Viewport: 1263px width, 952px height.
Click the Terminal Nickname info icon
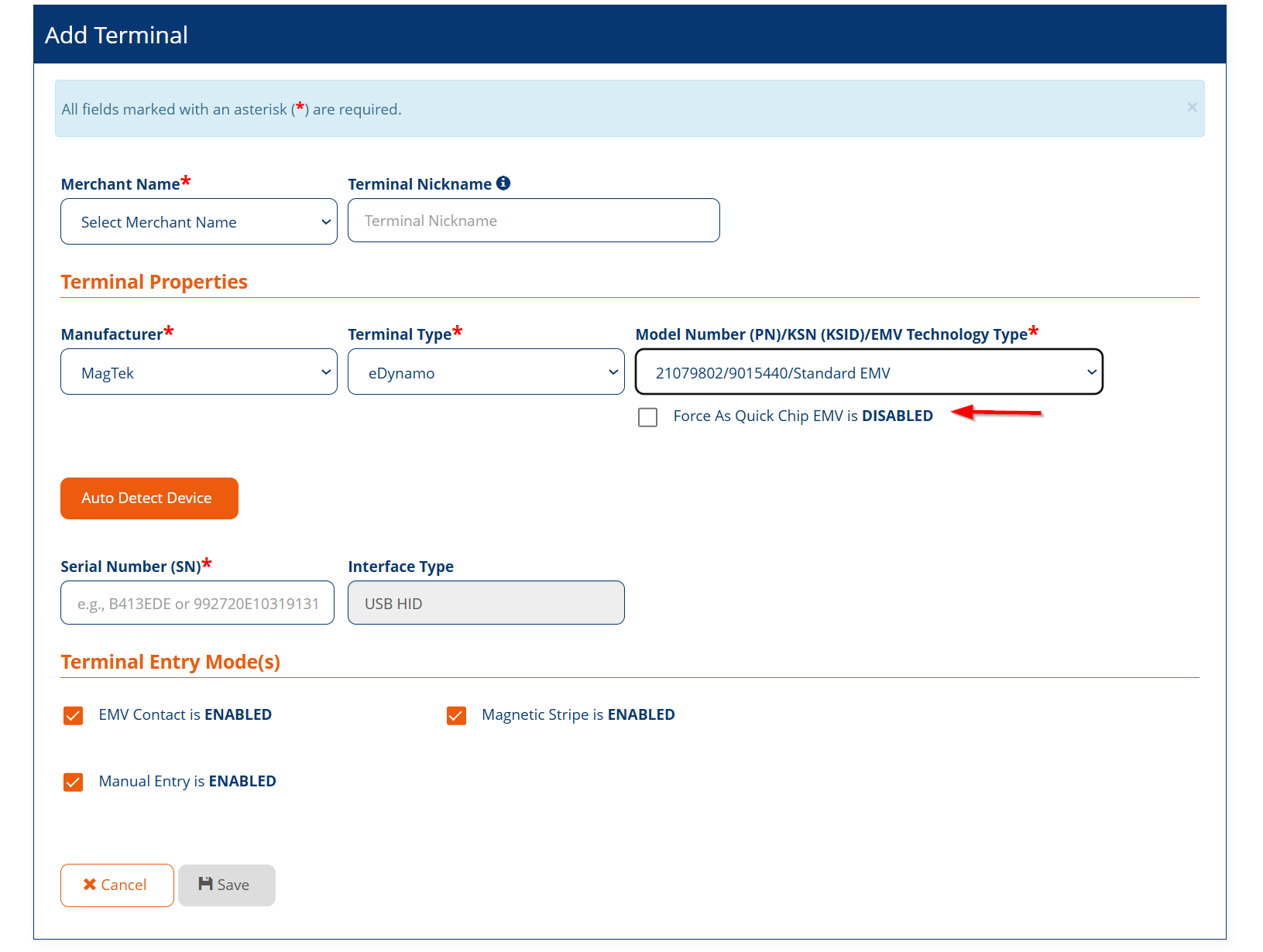[503, 183]
